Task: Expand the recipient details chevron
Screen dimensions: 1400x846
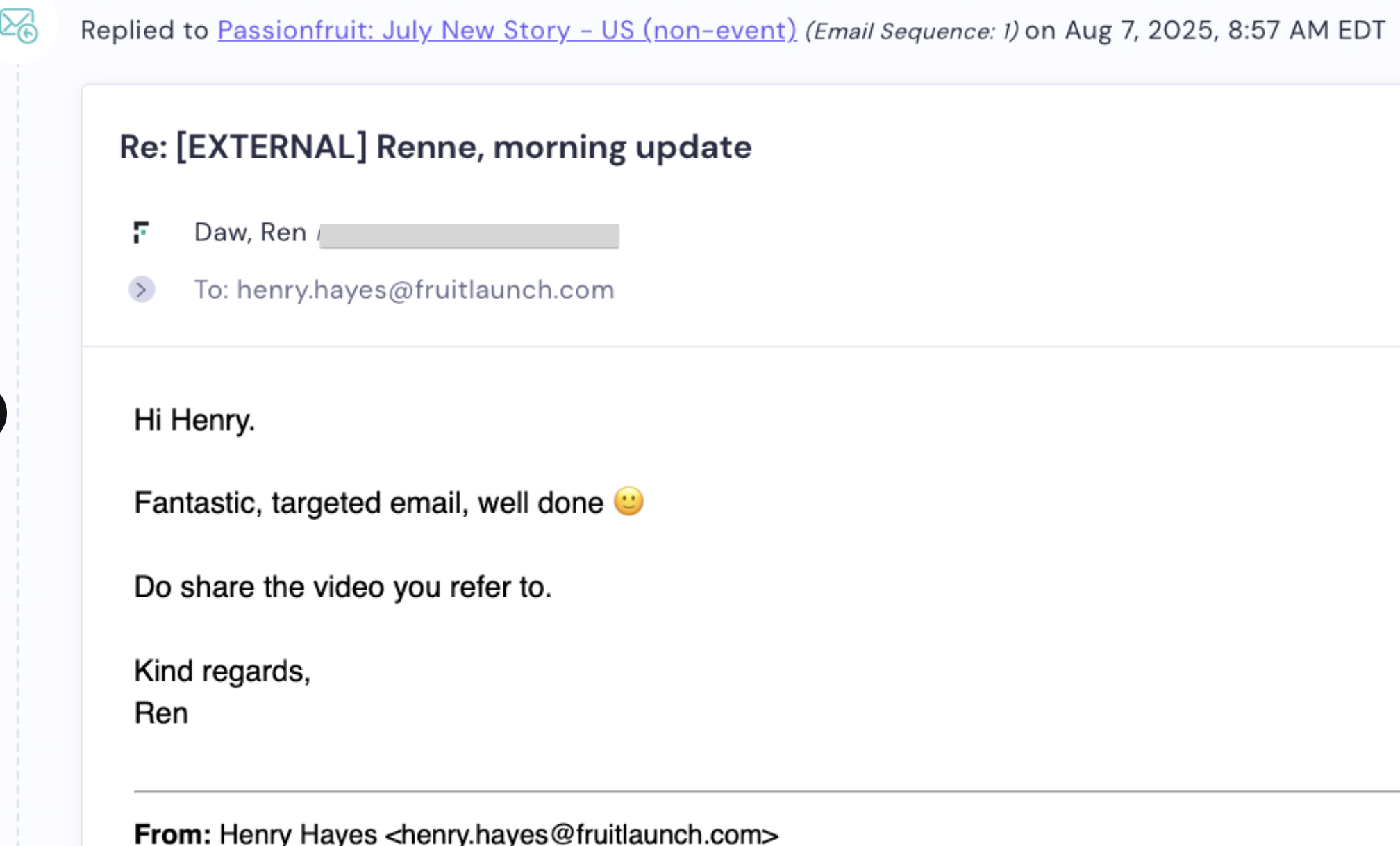Action: click(142, 290)
